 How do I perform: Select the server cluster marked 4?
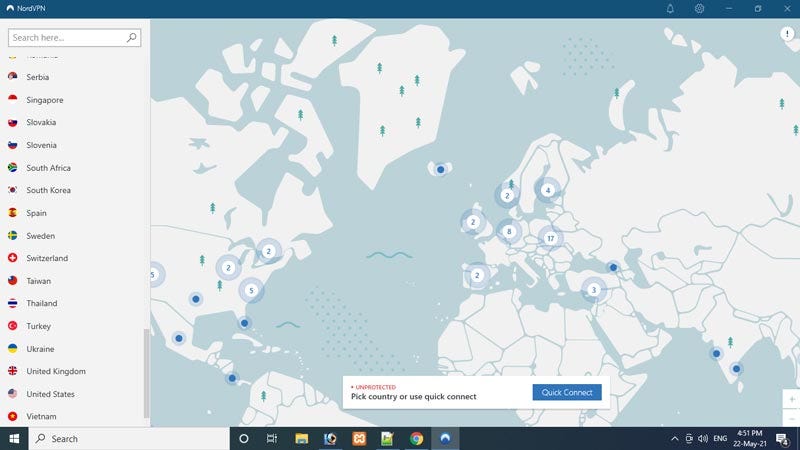(x=547, y=190)
